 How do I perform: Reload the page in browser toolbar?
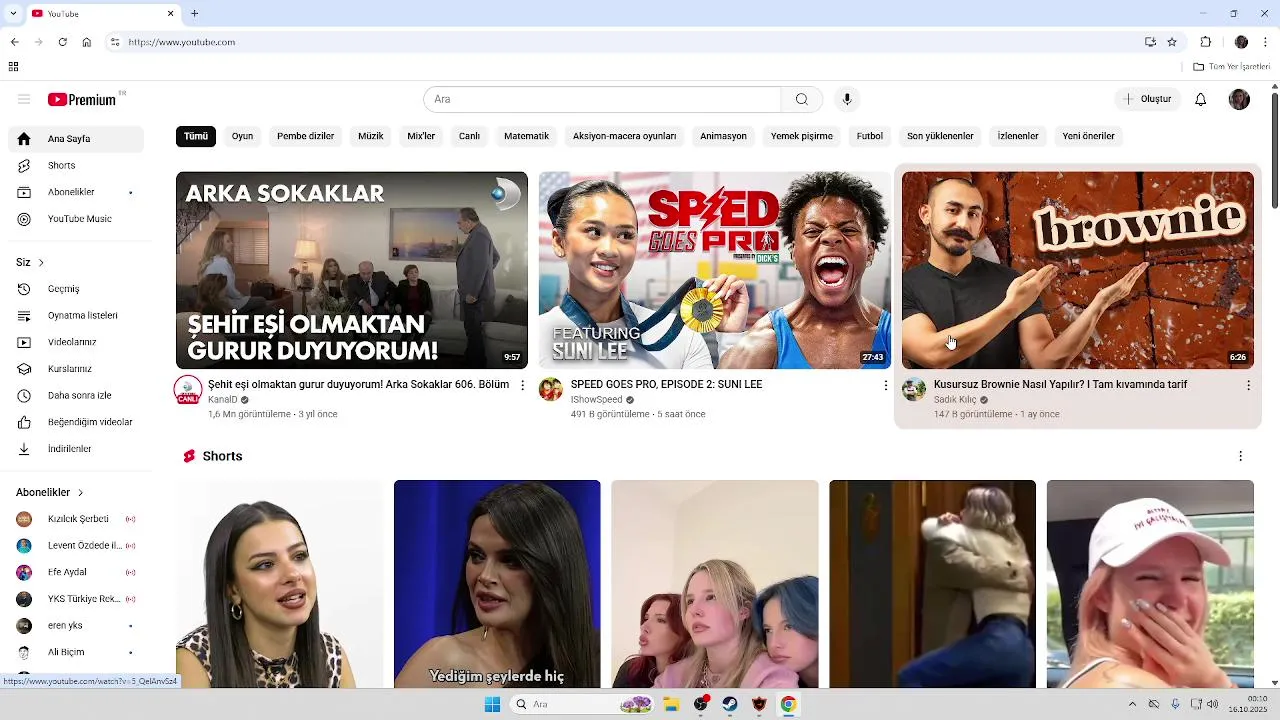62,42
